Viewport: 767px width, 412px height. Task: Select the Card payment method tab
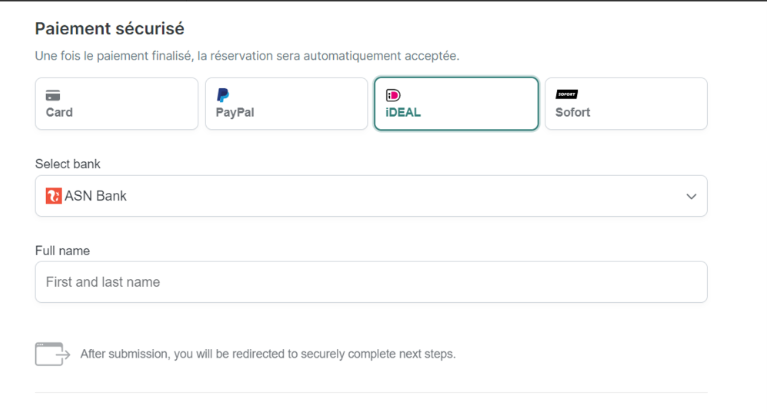pyautogui.click(x=116, y=104)
